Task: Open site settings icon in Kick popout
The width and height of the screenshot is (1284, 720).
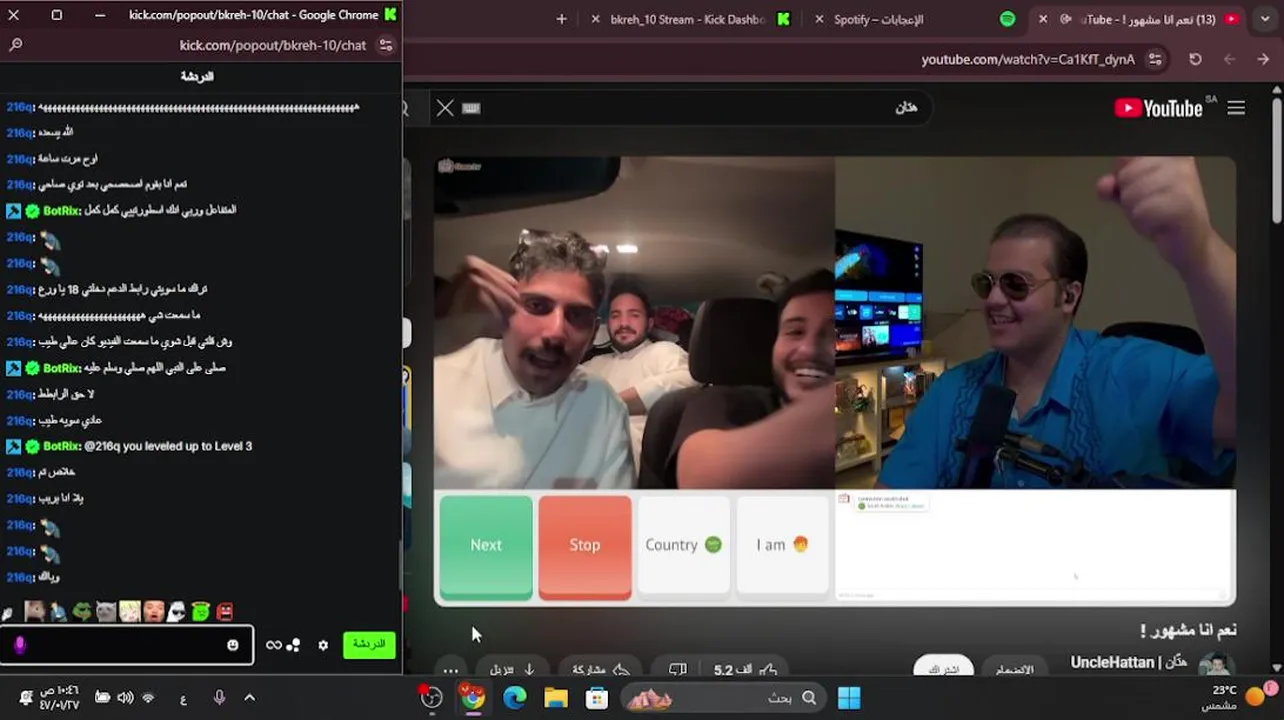Action: coord(386,45)
